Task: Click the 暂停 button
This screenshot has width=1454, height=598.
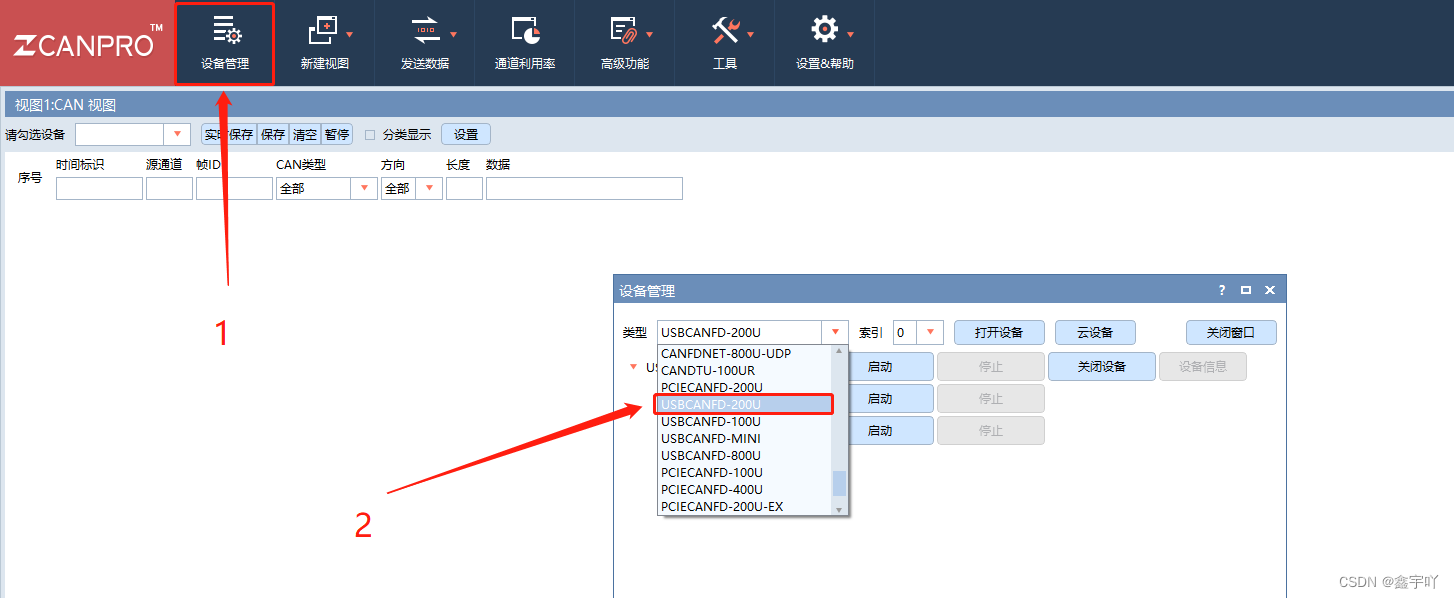Action: pos(337,134)
